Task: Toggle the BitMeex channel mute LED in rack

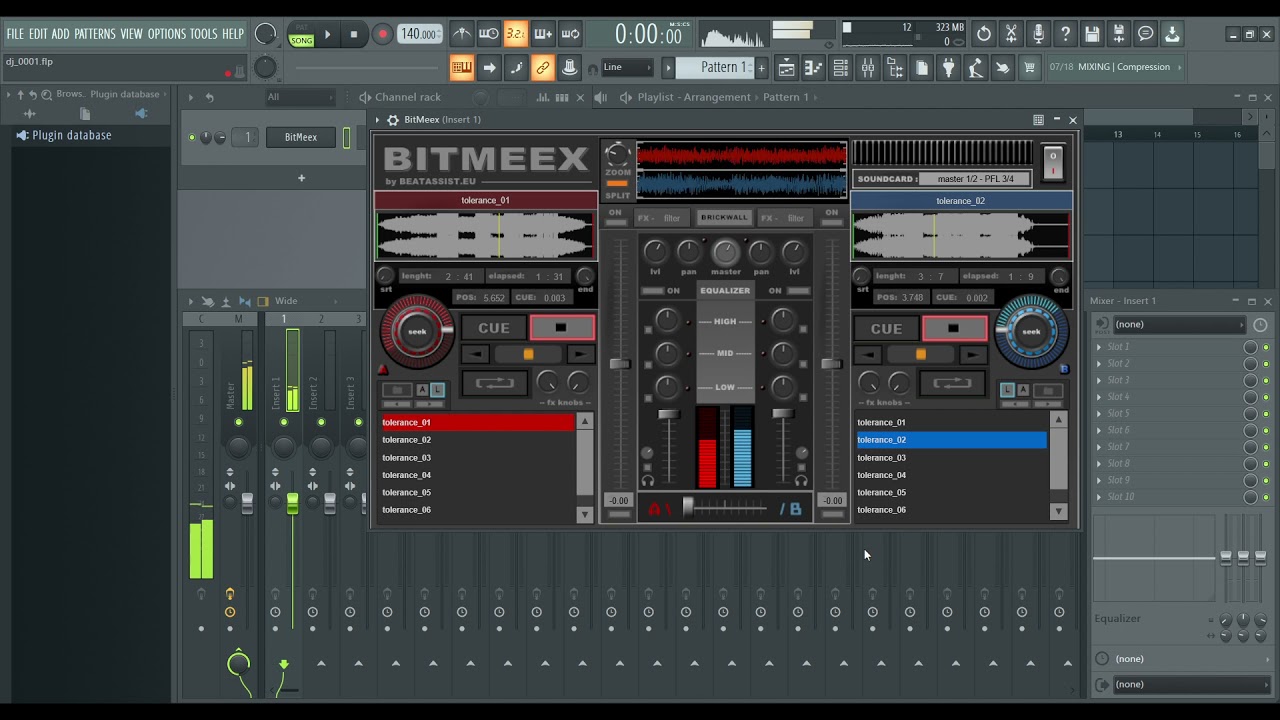Action: click(x=192, y=138)
